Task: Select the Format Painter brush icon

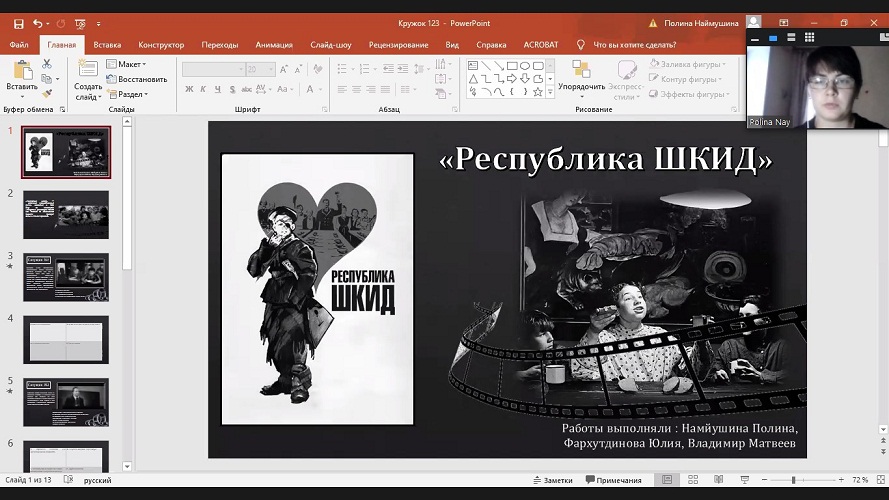Action: tap(47, 93)
